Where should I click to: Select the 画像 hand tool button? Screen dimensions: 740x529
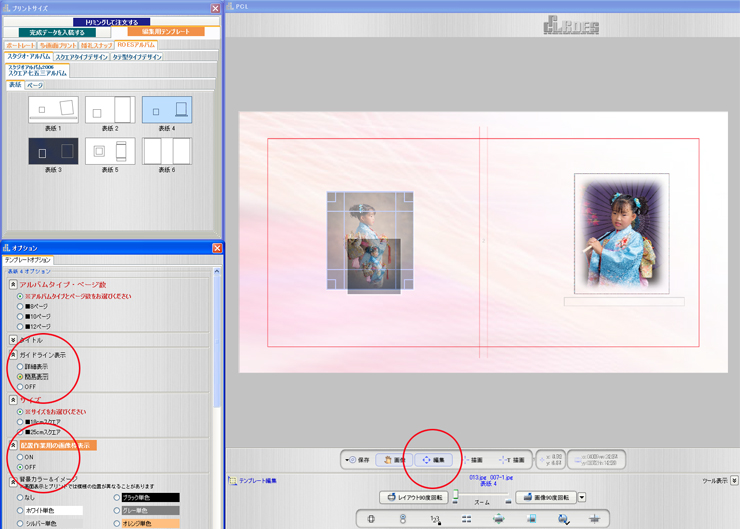pos(395,460)
